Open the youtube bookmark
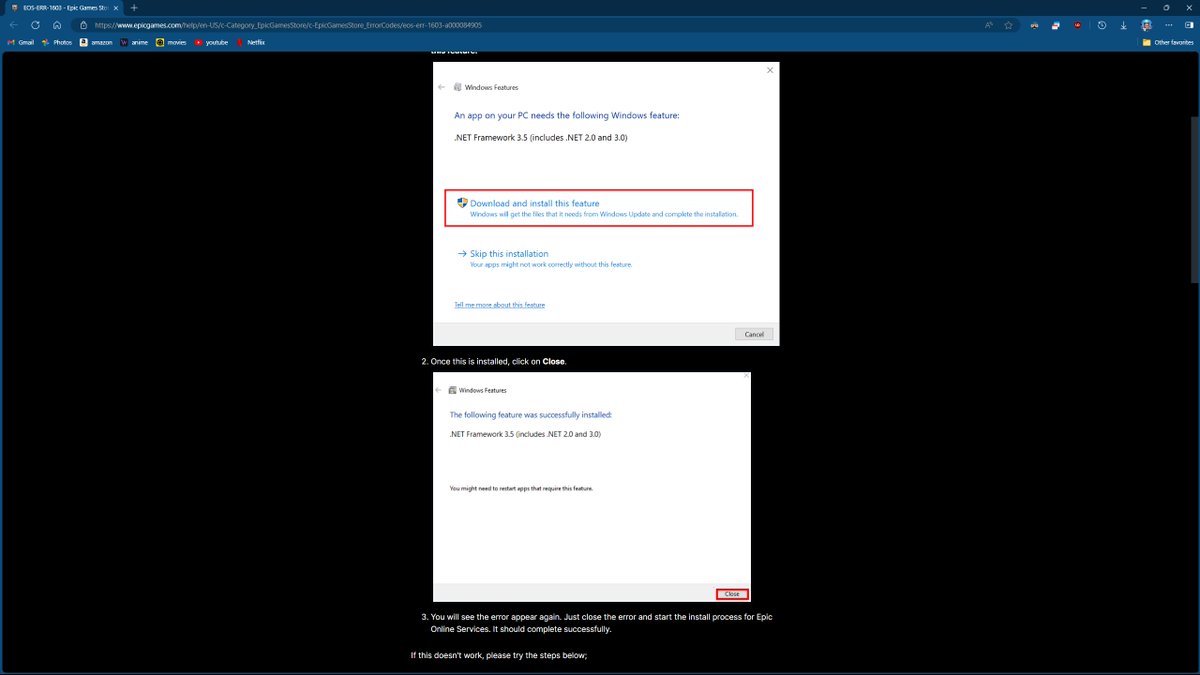Screen dimensions: 1200x675 212,43
